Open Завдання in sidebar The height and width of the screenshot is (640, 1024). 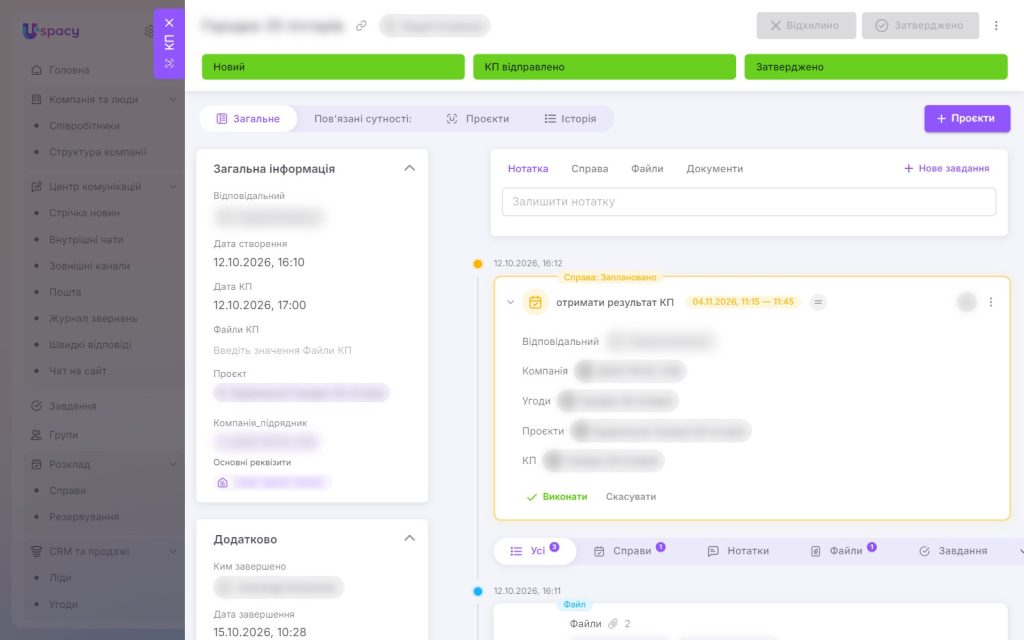[72, 406]
